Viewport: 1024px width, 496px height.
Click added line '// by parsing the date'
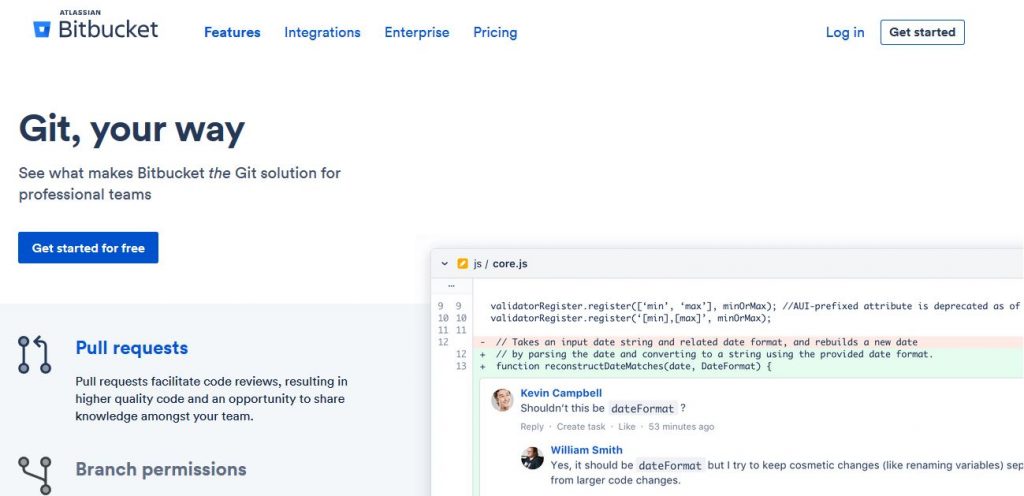coord(714,354)
